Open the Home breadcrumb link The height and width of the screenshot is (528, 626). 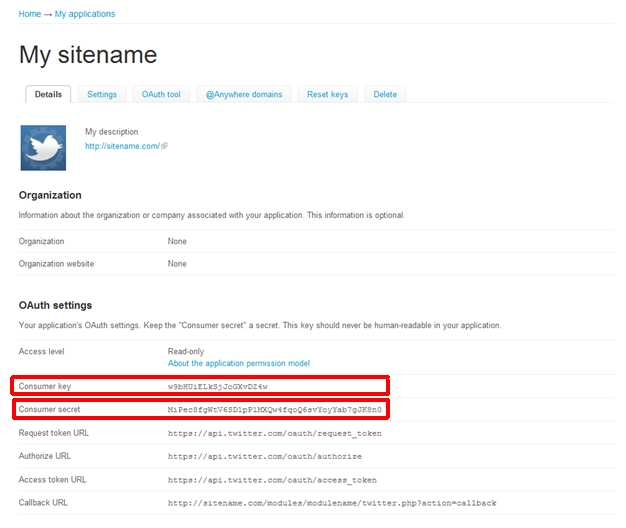pos(30,14)
